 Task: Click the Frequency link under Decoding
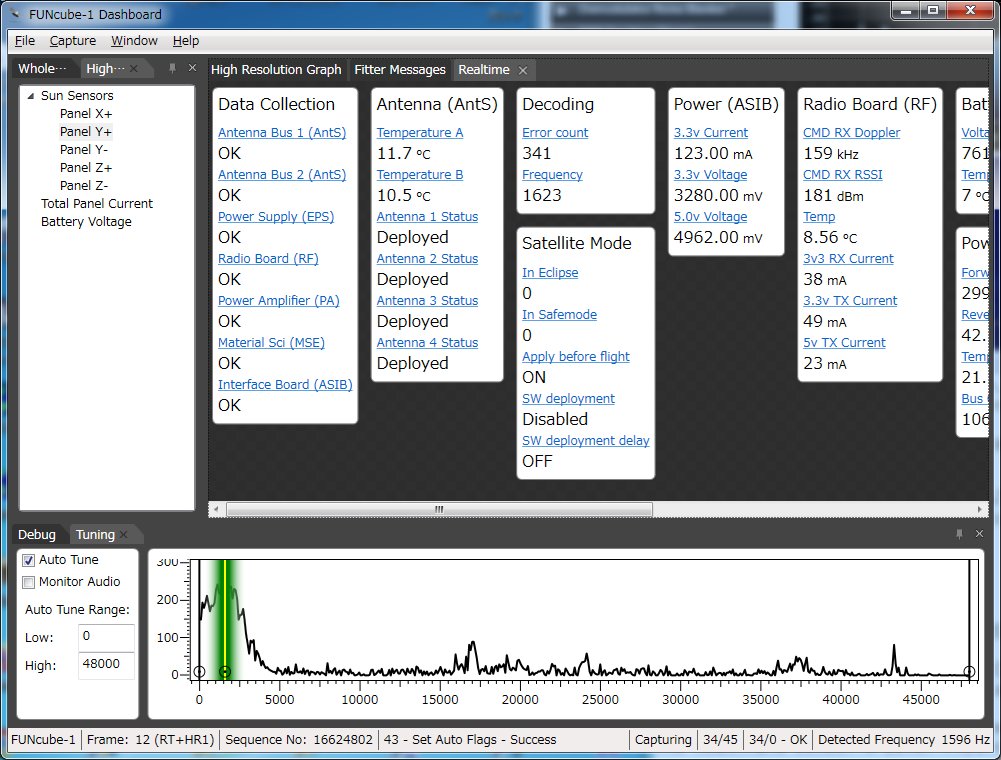point(552,174)
